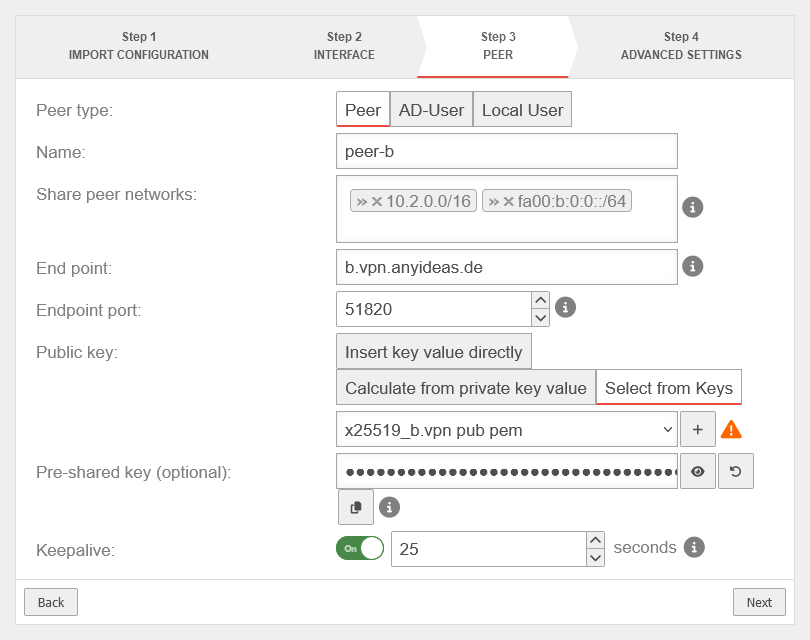Screen dimensions: 810x640
Task: Regenerate the pre-shared key
Action: coord(735,471)
